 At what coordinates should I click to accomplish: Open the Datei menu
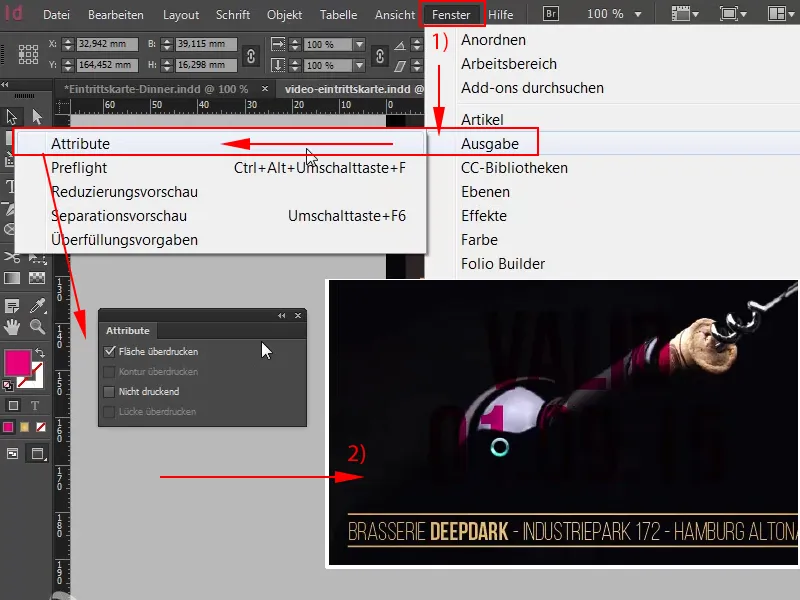56,15
